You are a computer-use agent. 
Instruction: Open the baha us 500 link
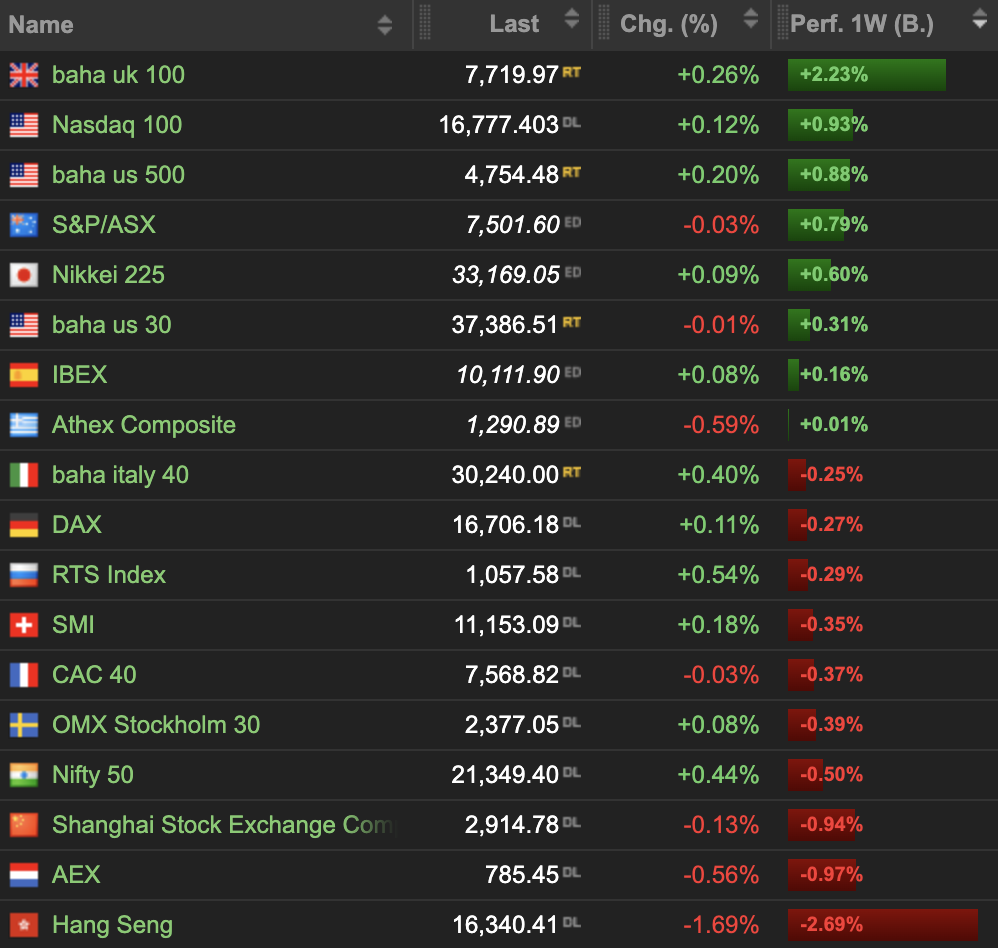118,175
